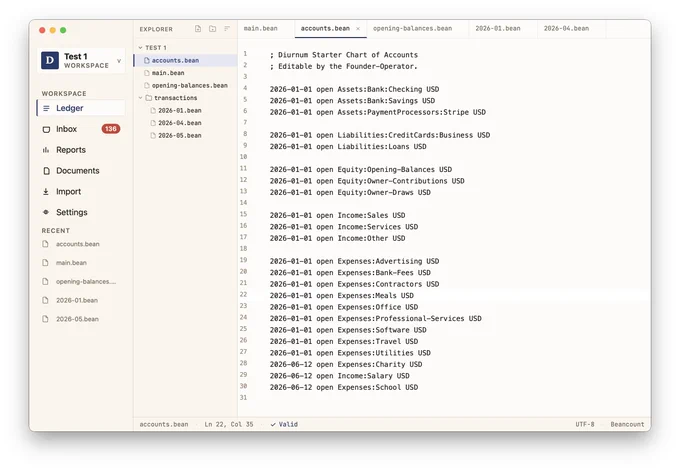This screenshot has height=470, width=680.
Task: Click the transactions folder icon
Action: [x=149, y=98]
